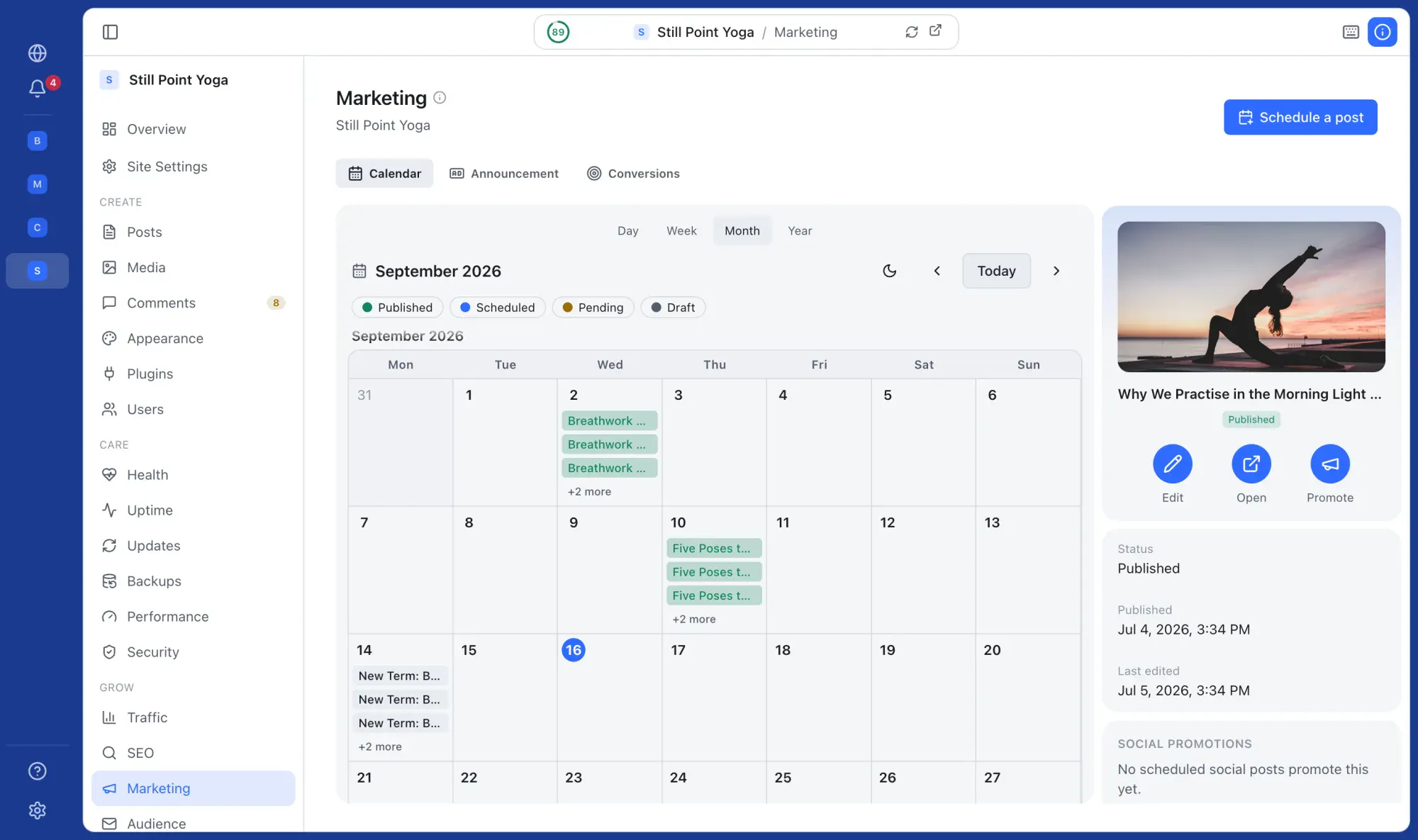Select Marketing in sidebar

tap(193, 788)
